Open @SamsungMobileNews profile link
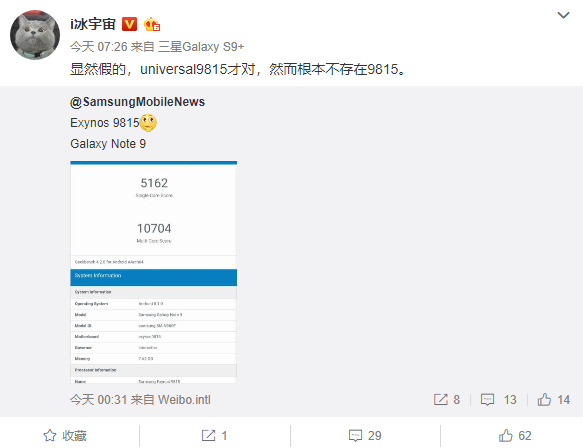 pyautogui.click(x=138, y=102)
